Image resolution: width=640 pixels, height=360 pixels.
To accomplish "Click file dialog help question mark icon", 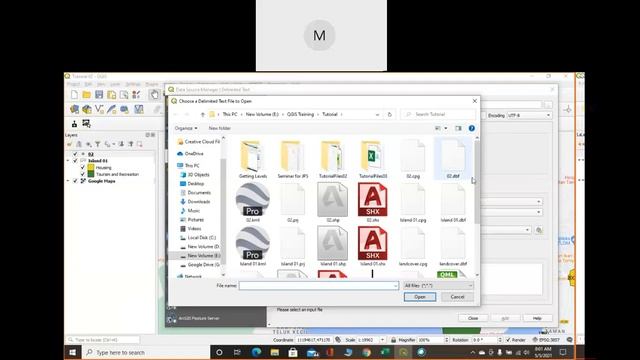I will pos(471,128).
